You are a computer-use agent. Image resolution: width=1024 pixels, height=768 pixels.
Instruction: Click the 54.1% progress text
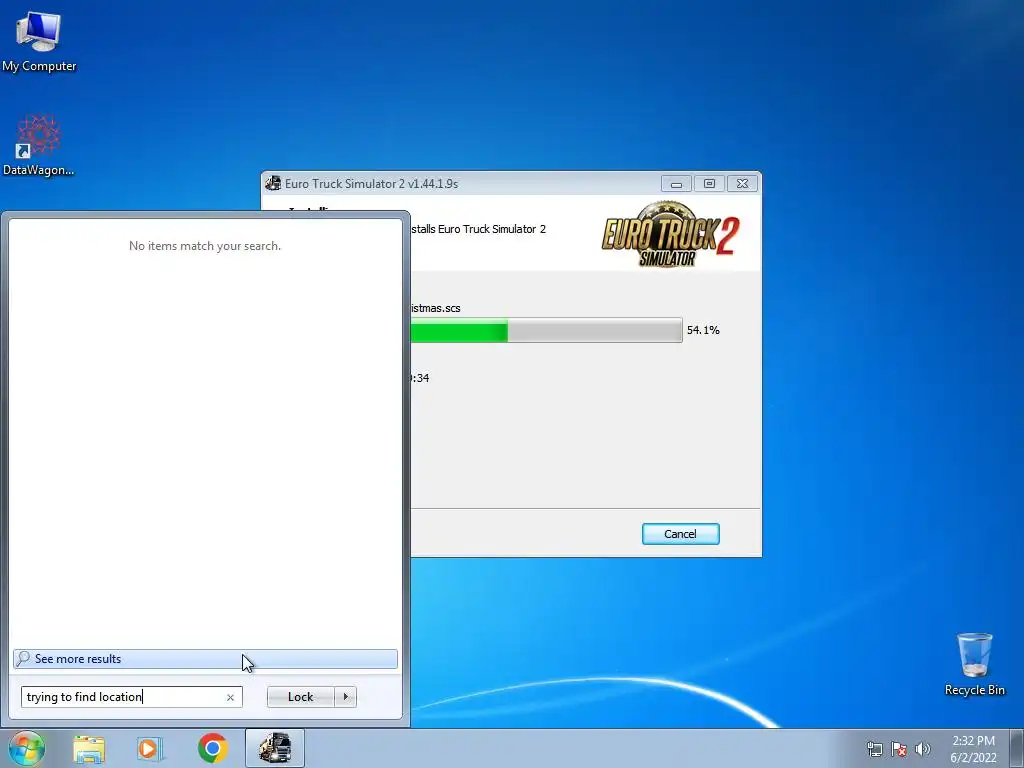coord(703,330)
